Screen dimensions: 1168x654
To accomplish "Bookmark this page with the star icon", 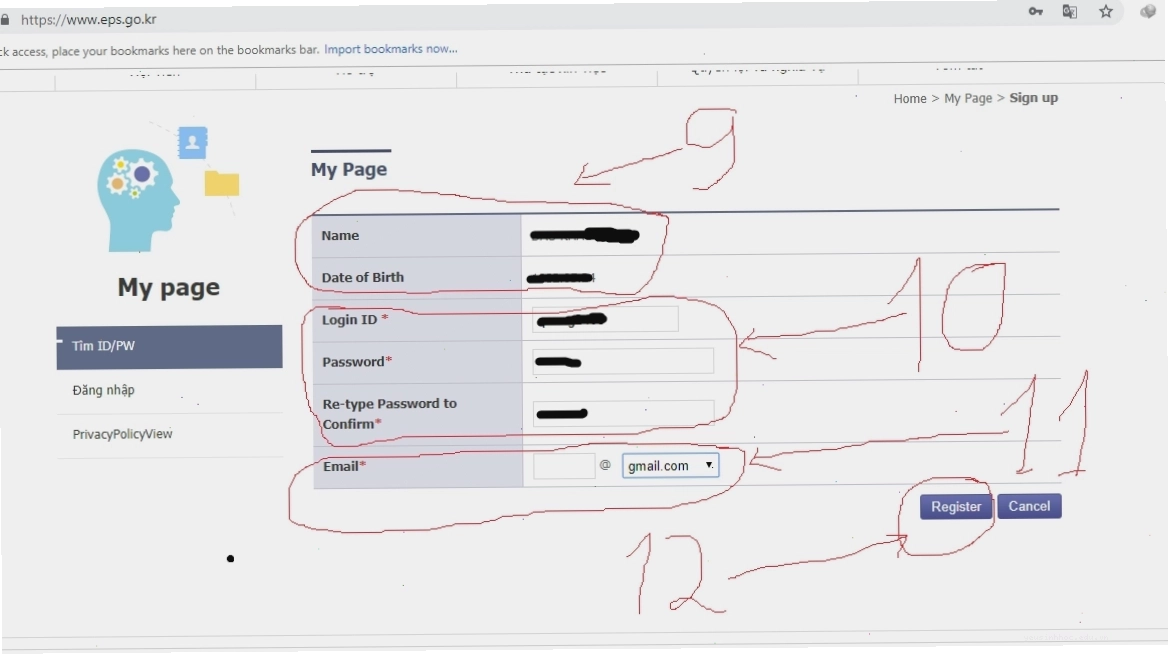I will pos(1106,11).
